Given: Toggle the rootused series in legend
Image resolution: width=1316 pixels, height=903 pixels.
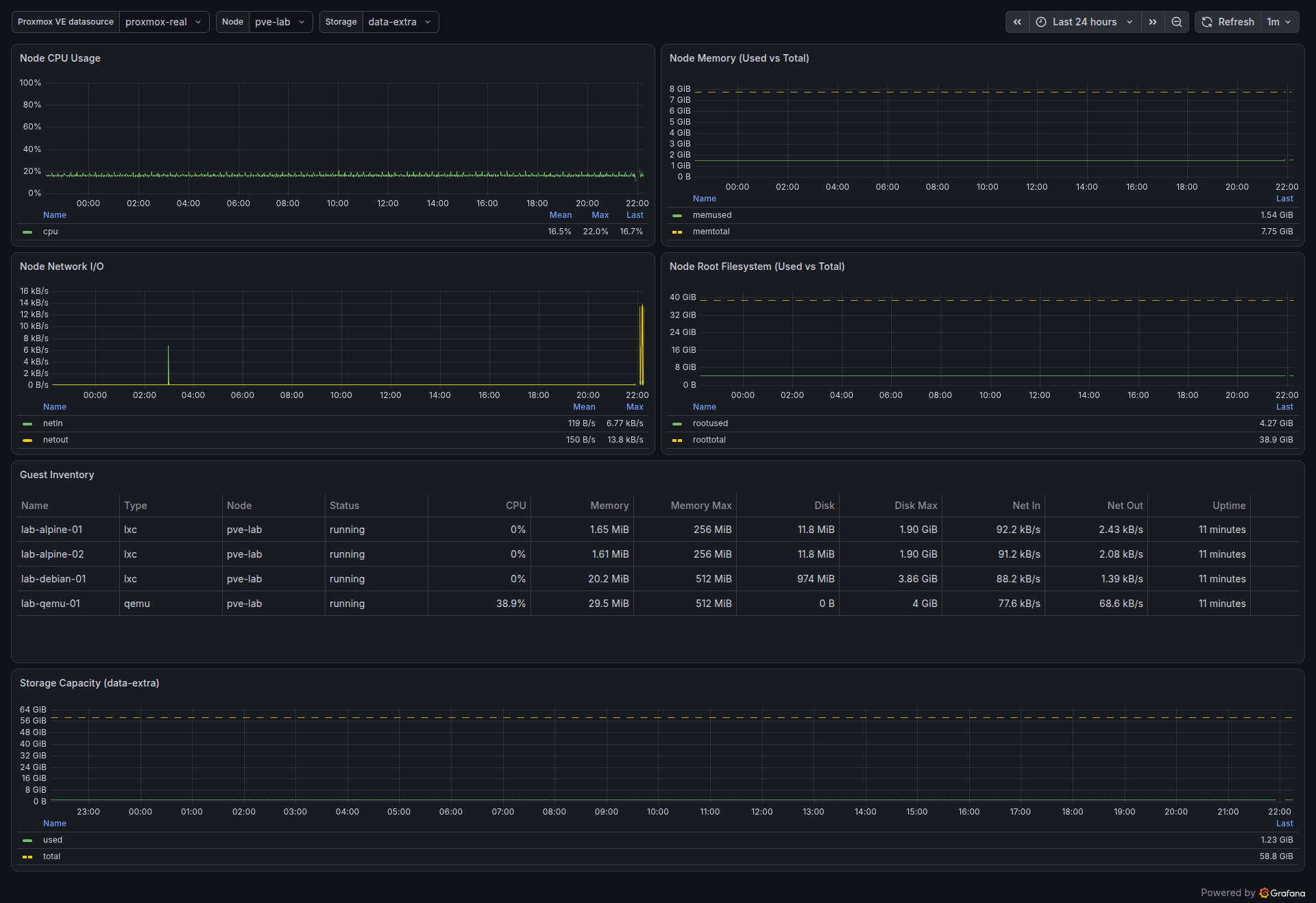Looking at the screenshot, I should (710, 423).
